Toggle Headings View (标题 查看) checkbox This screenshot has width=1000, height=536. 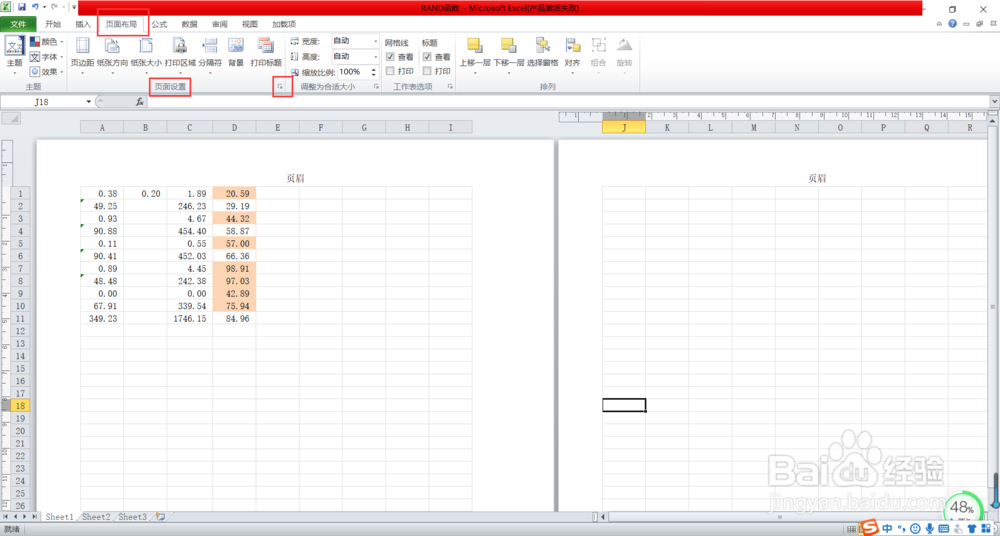point(427,57)
